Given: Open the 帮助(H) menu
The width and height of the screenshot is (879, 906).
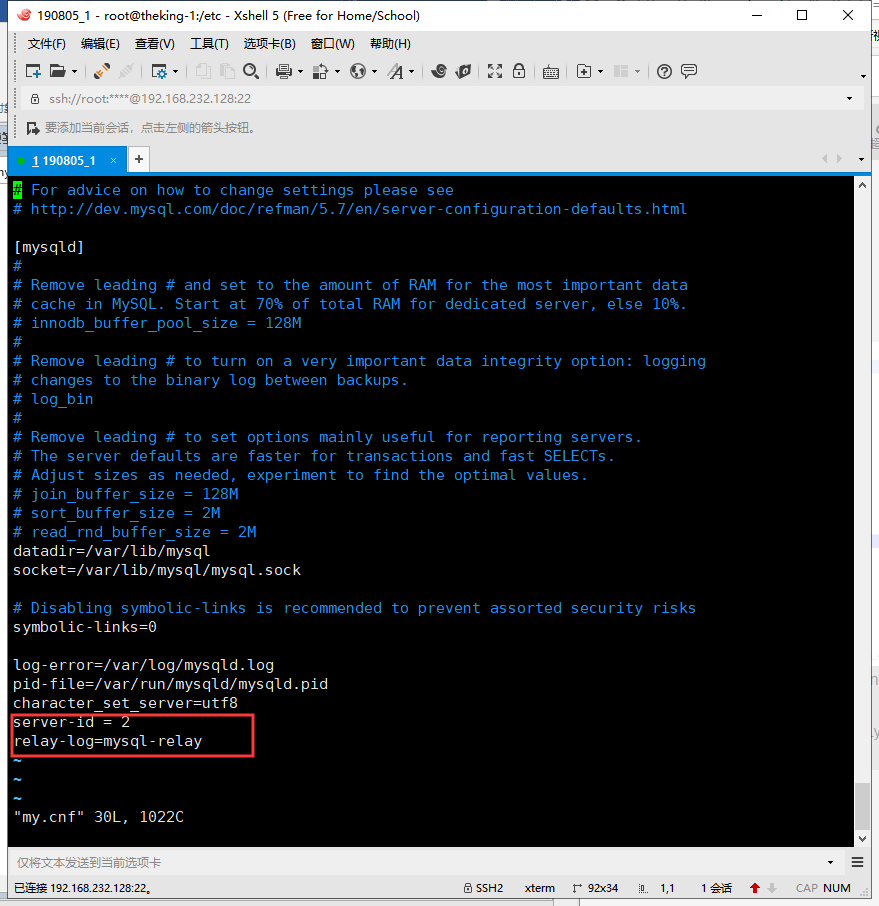Looking at the screenshot, I should pyautogui.click(x=390, y=44).
